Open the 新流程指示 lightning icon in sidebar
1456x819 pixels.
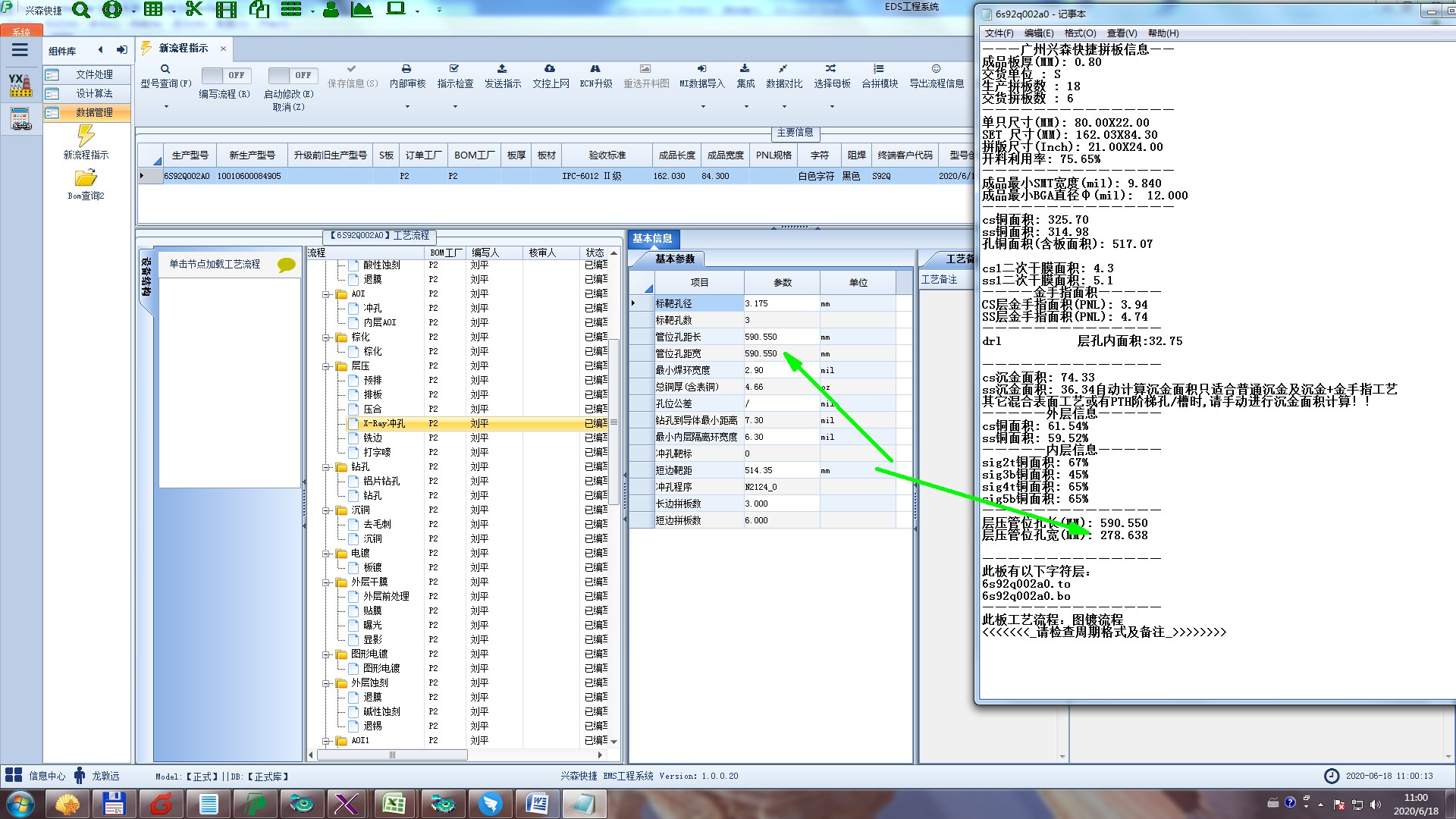(x=86, y=136)
